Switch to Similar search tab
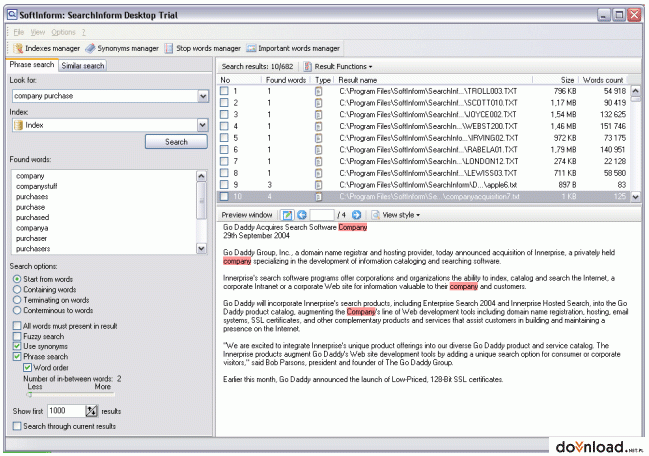Screen dimensions: 649x456 (83, 66)
